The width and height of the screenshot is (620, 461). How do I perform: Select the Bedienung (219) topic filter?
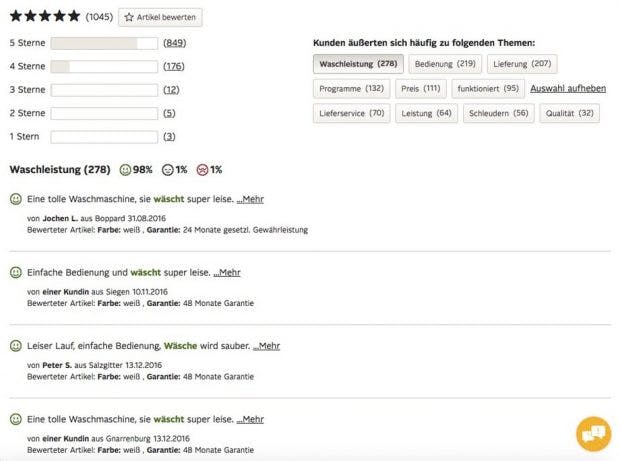(x=445, y=64)
